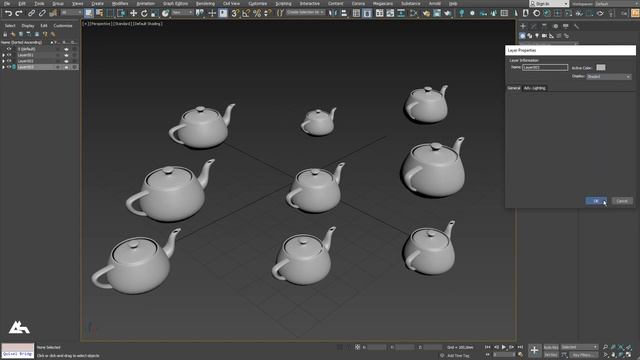This screenshot has width=640, height=360.
Task: Open the Modifiers menu
Action: [120, 3]
